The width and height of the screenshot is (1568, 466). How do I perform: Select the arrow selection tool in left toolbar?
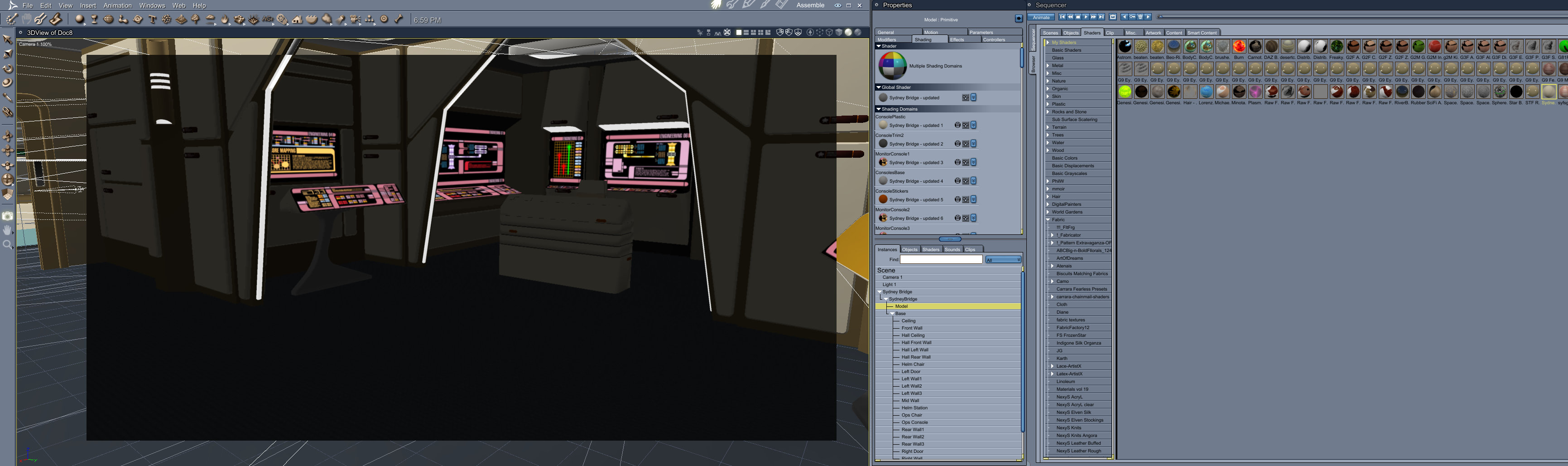click(x=7, y=39)
